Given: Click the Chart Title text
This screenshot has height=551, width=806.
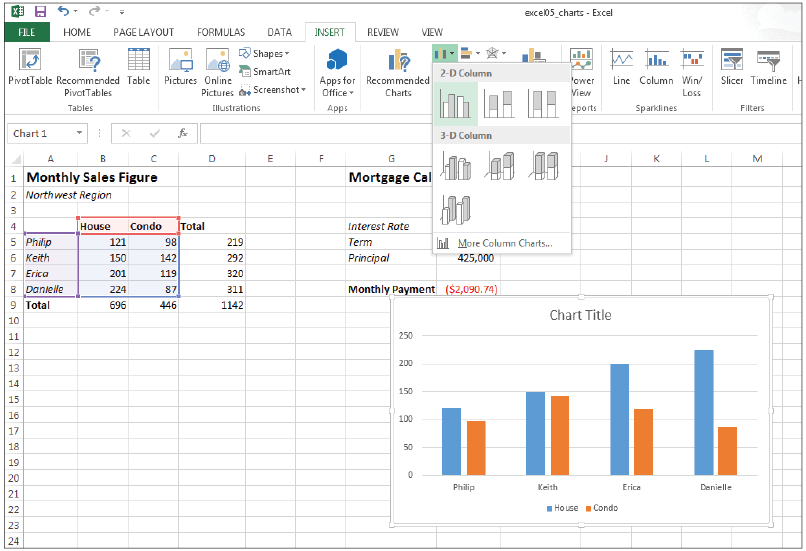Looking at the screenshot, I should click(580, 315).
